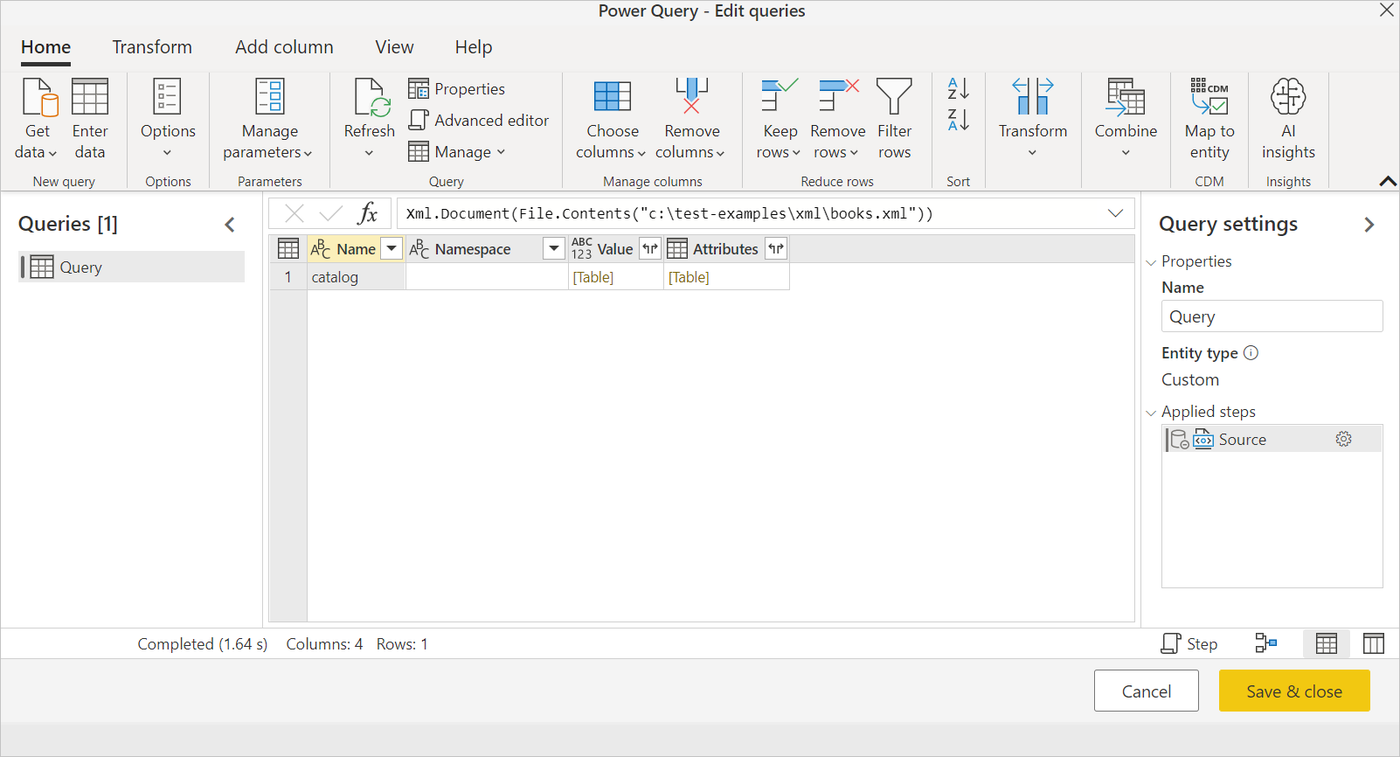
Task: Sort ascending A to Z
Action: 958,88
